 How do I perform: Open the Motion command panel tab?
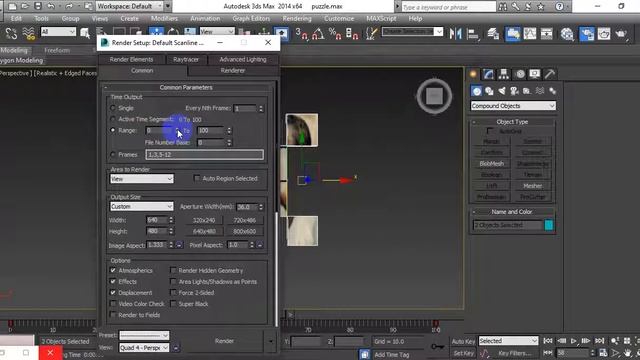pos(520,74)
